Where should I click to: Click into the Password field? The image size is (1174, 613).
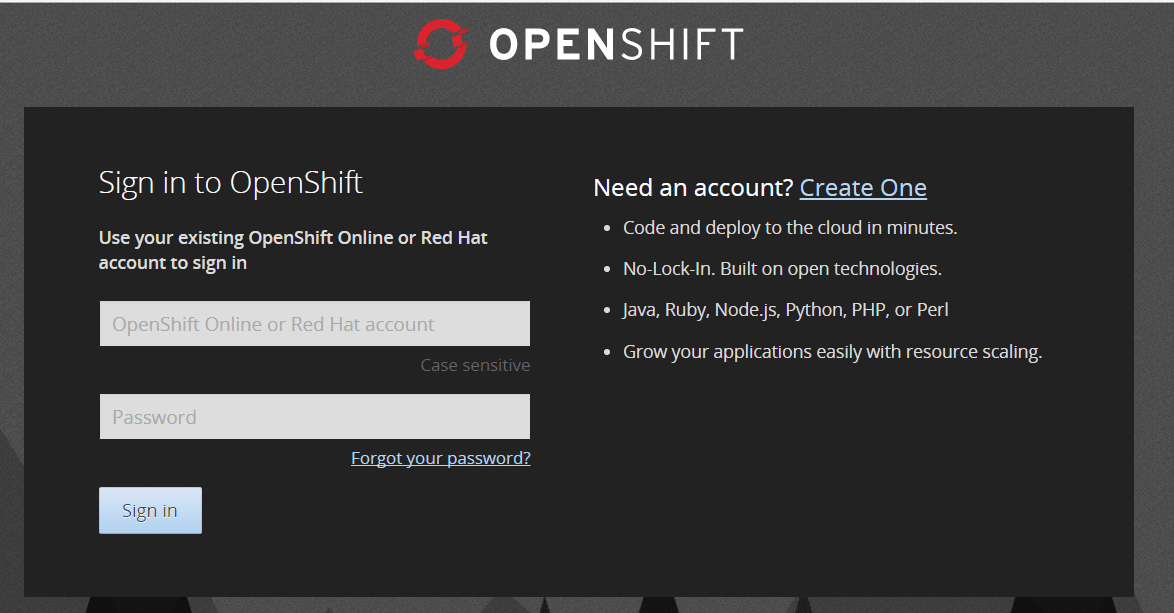(x=315, y=417)
